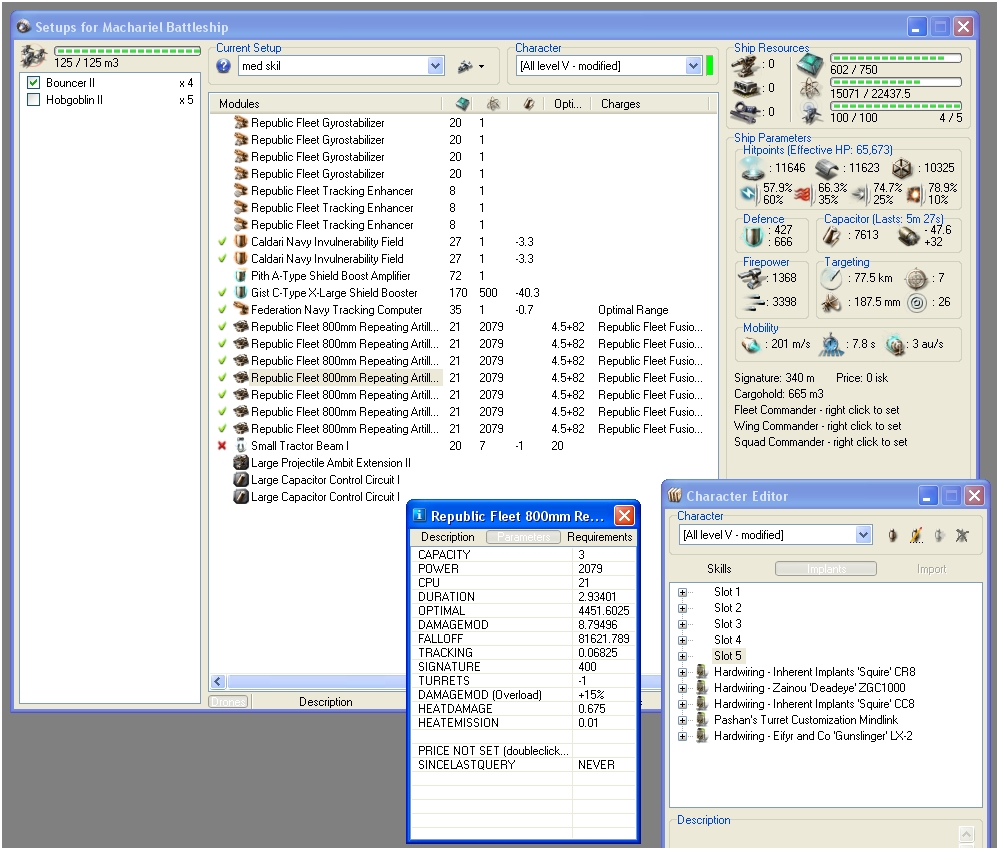Image resolution: width=1000 pixels, height=850 pixels.
Task: Open the Current Setup 'med skil' dropdown
Action: [435, 66]
